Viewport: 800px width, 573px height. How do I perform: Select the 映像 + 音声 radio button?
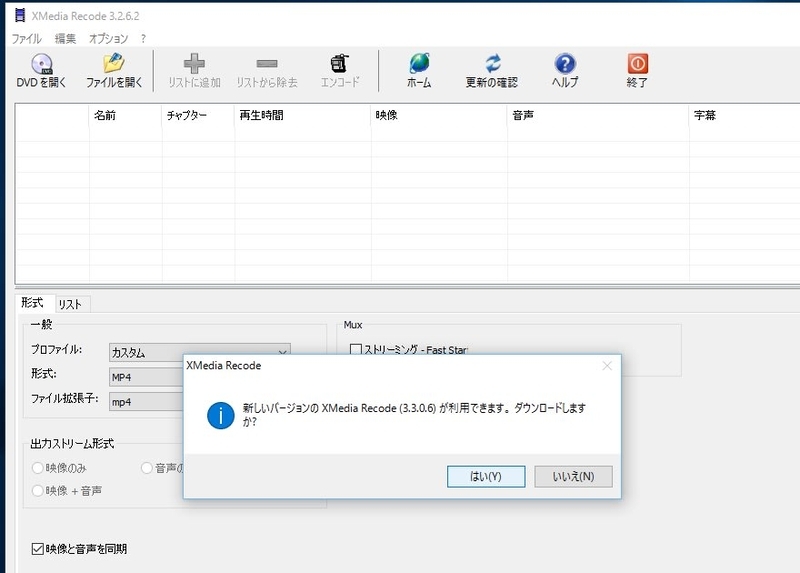point(37,491)
